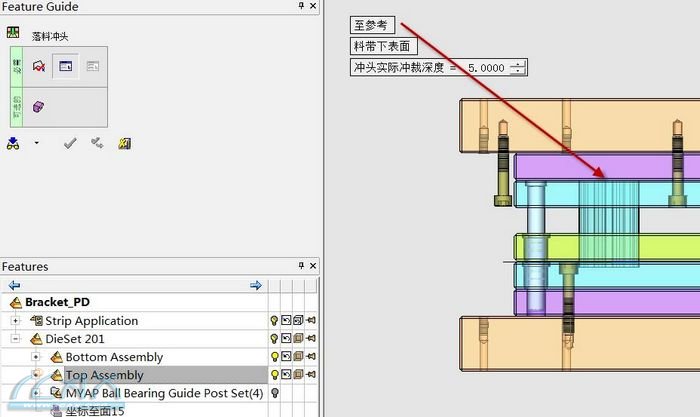Click the 落料冲头 label text

[50, 36]
